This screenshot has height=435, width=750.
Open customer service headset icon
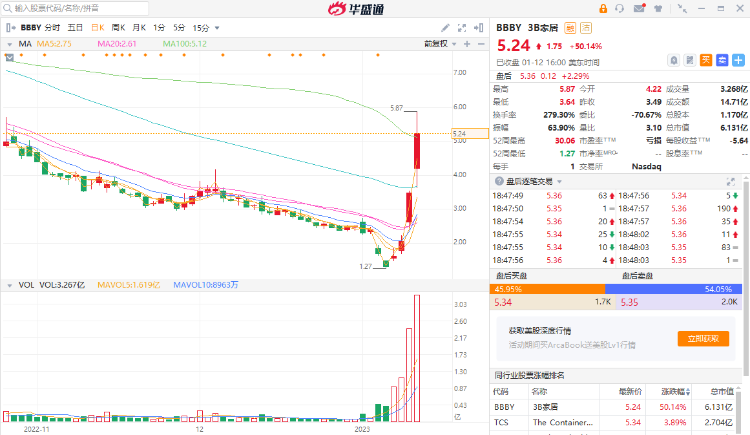(619, 8)
